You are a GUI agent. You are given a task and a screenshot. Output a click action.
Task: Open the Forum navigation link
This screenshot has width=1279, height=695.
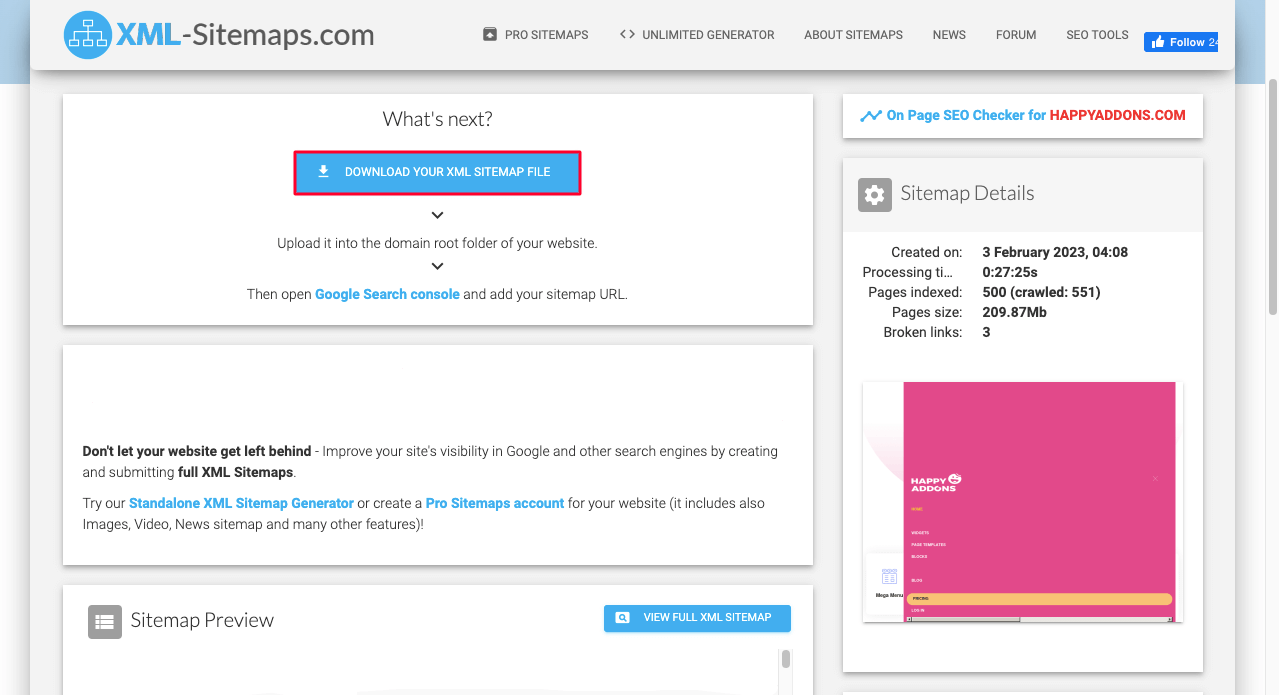pos(1015,35)
